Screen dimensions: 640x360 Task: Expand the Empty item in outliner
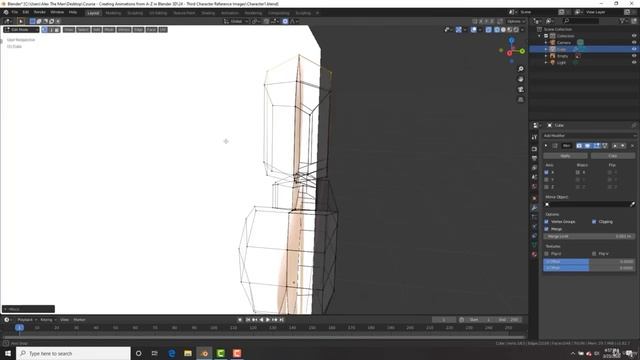(546, 56)
